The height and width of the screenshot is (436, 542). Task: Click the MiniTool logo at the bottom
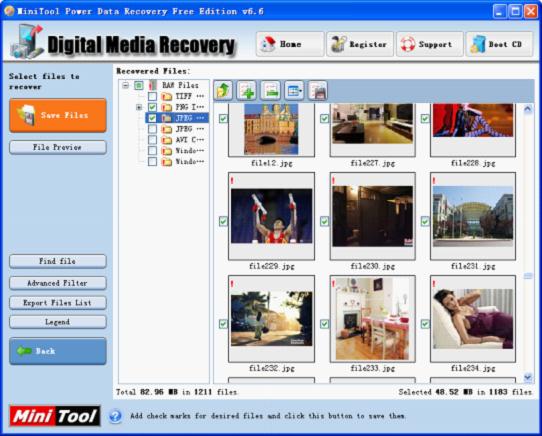click(55, 416)
